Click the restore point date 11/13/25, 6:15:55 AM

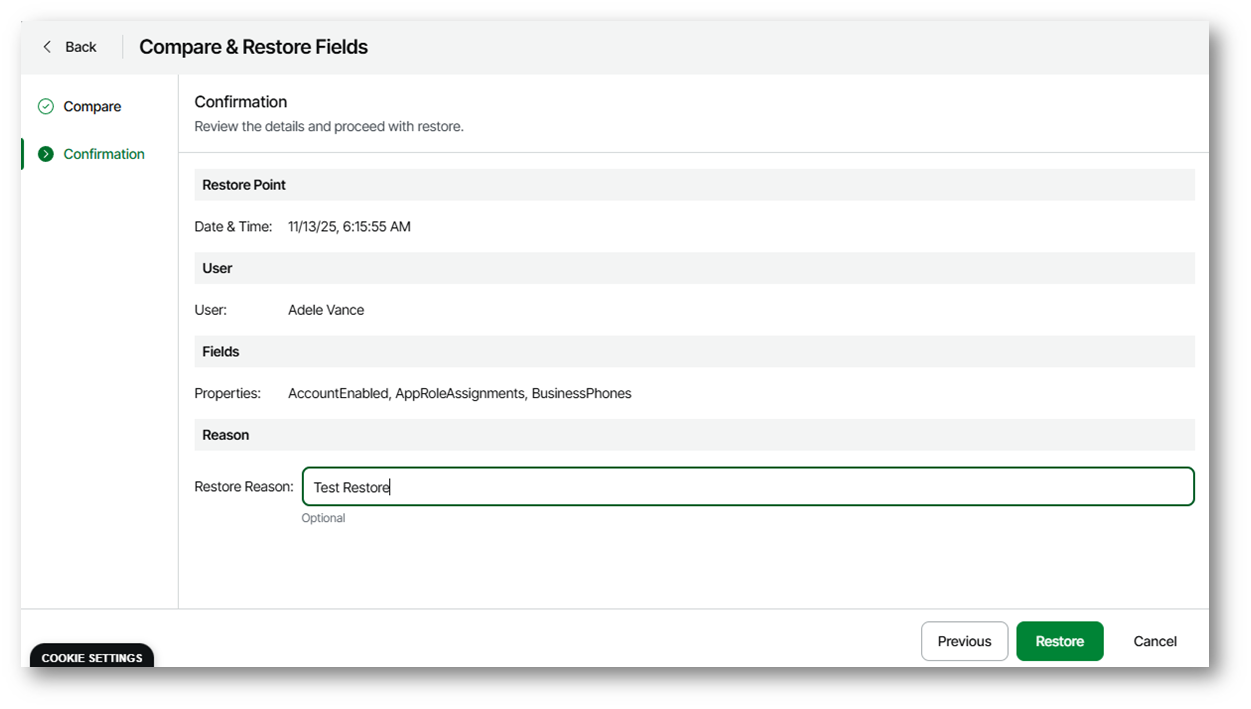point(349,227)
